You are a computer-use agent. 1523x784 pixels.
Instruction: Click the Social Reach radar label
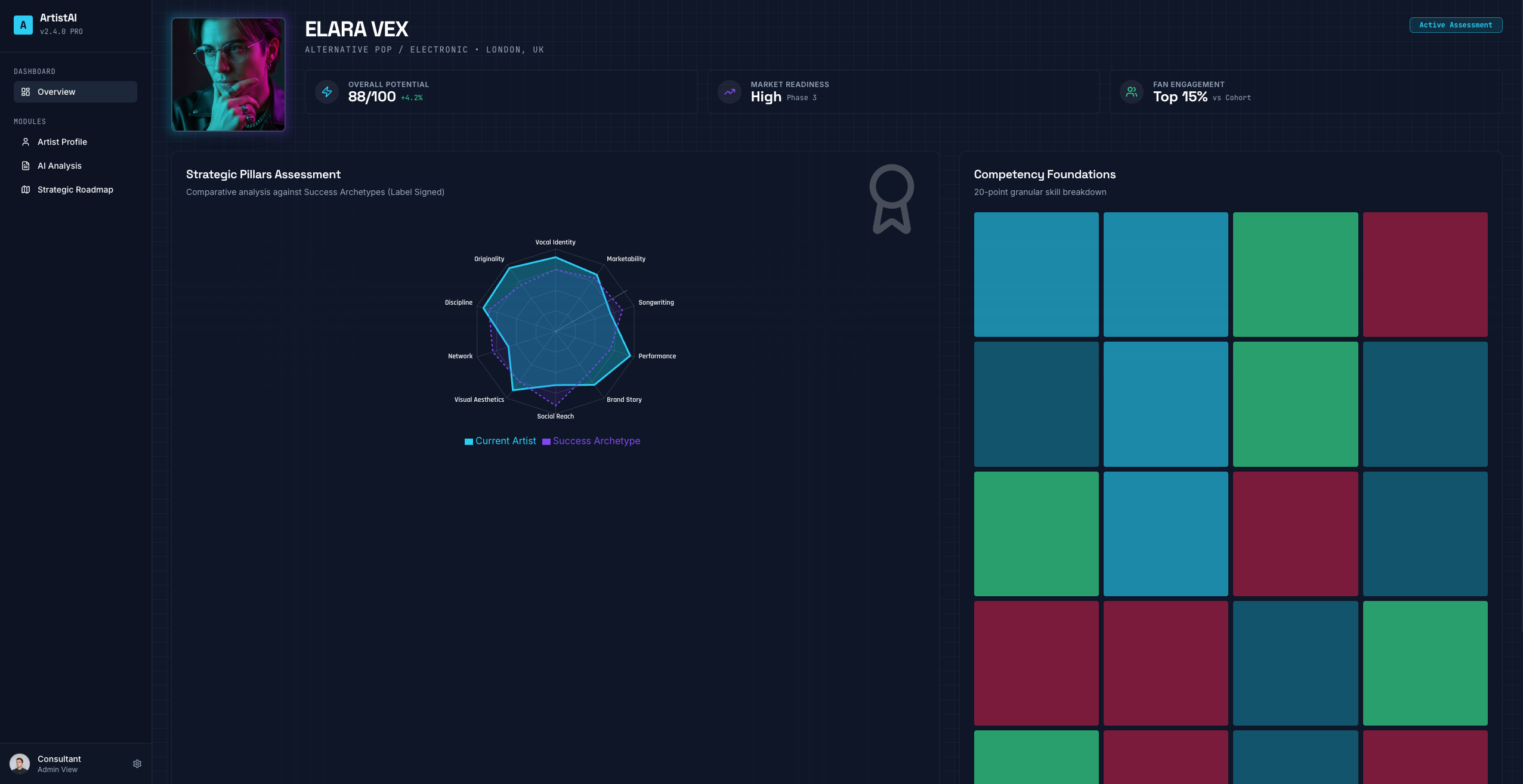[x=555, y=416]
